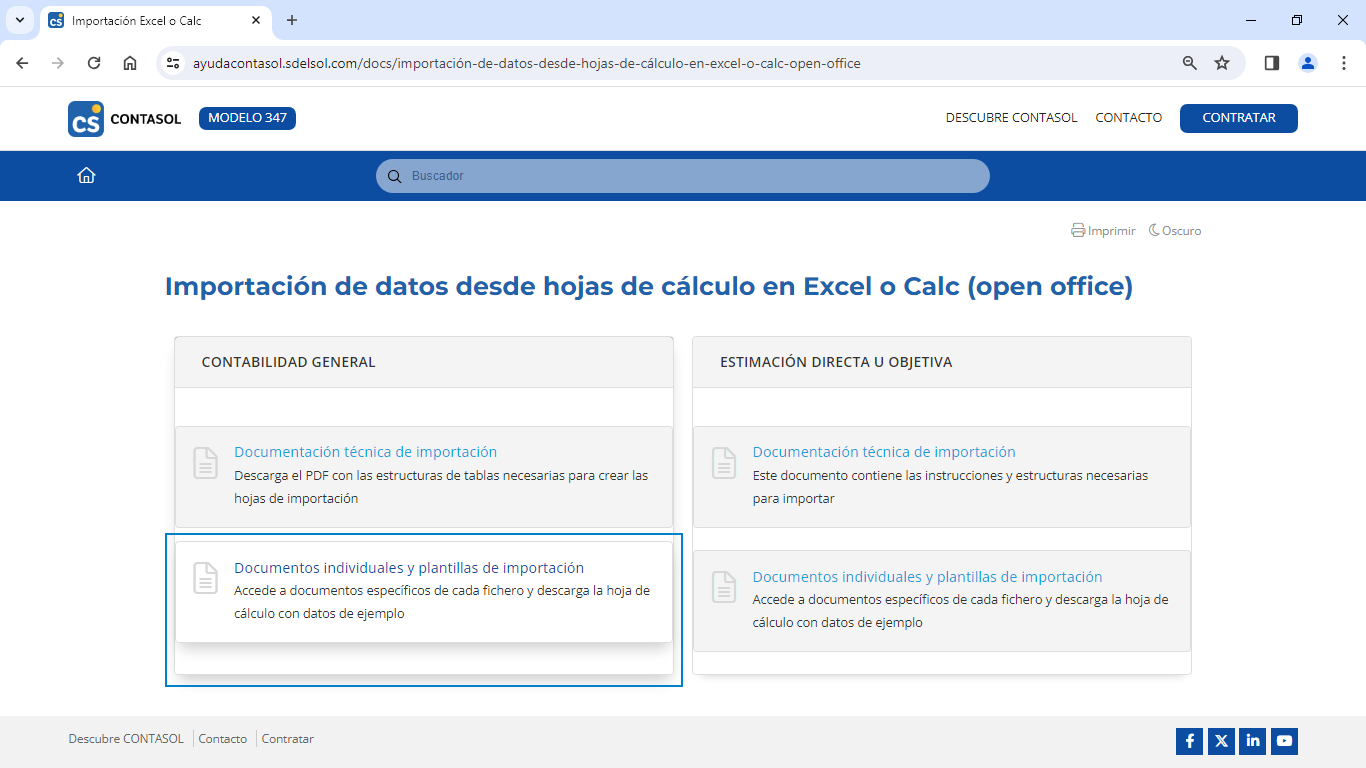Image resolution: width=1366 pixels, height=768 pixels.
Task: Close the Importación Excel o Calc tab
Action: click(256, 20)
